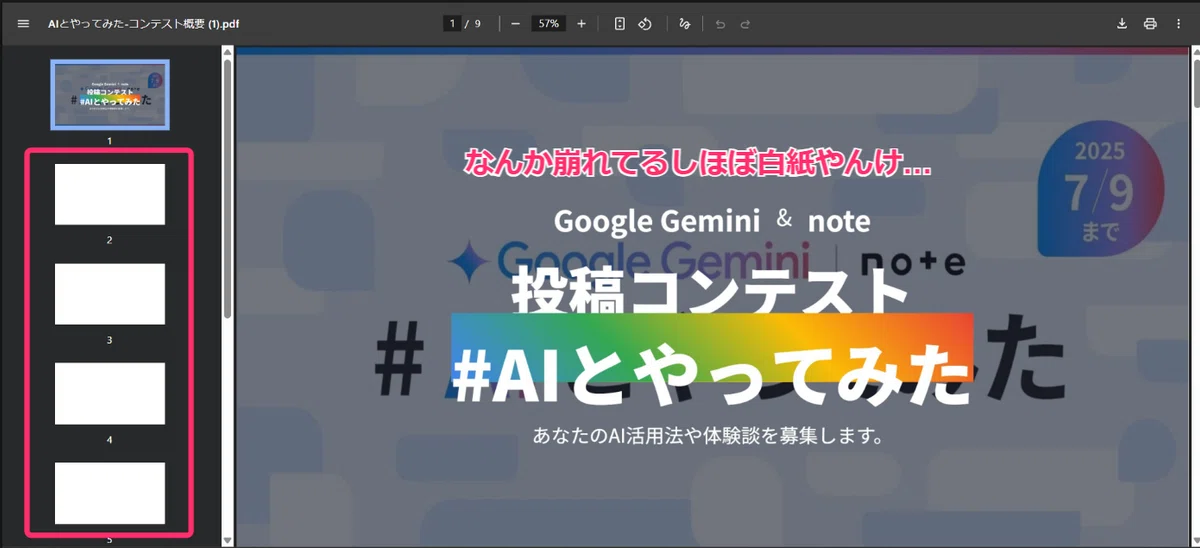Select the draw annotation tool
The height and width of the screenshot is (548, 1200).
(685, 23)
